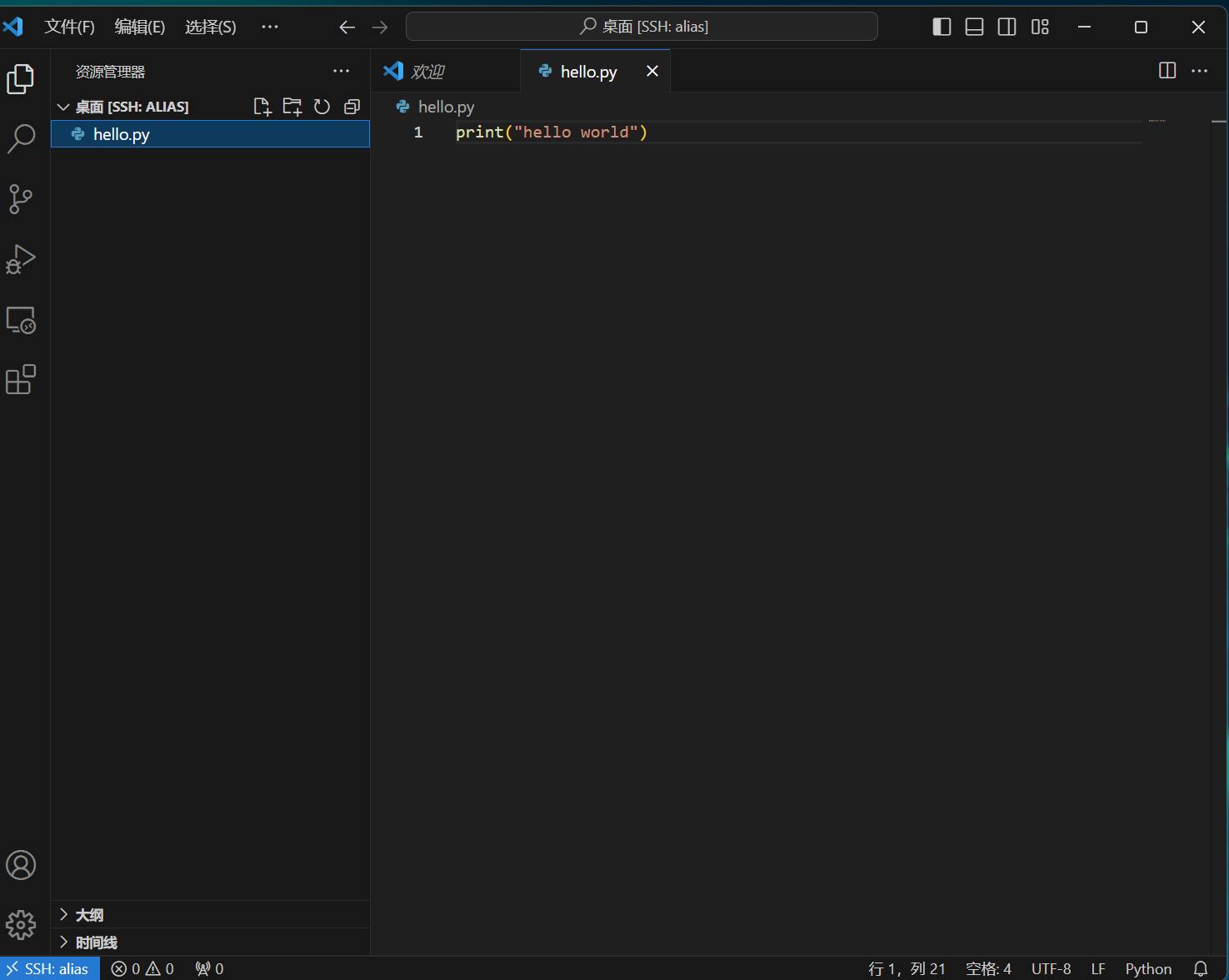Toggle the bottom panel layout

[974, 27]
